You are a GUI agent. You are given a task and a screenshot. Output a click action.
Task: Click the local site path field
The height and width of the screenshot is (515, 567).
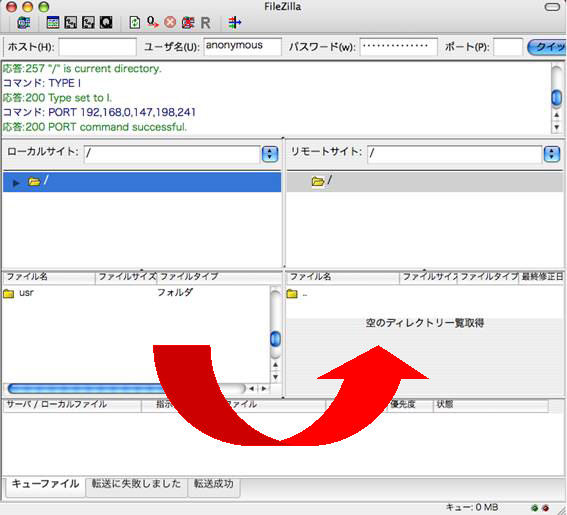click(x=172, y=154)
